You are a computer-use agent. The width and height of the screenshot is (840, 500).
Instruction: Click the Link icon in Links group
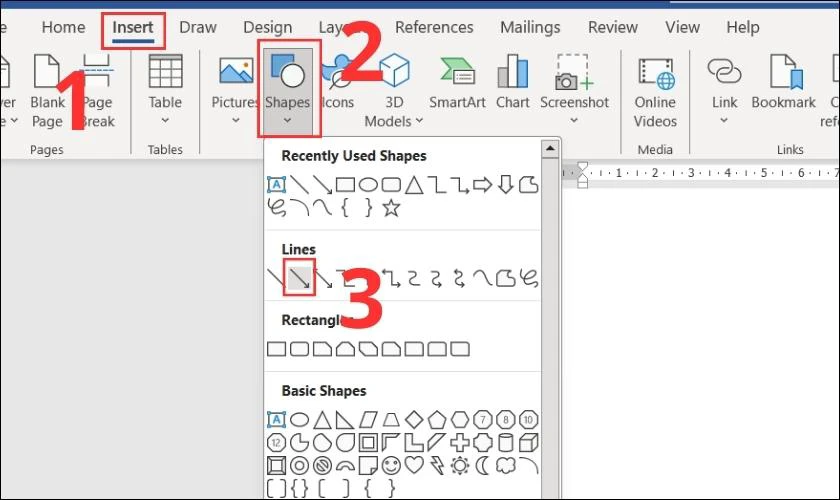tap(724, 72)
